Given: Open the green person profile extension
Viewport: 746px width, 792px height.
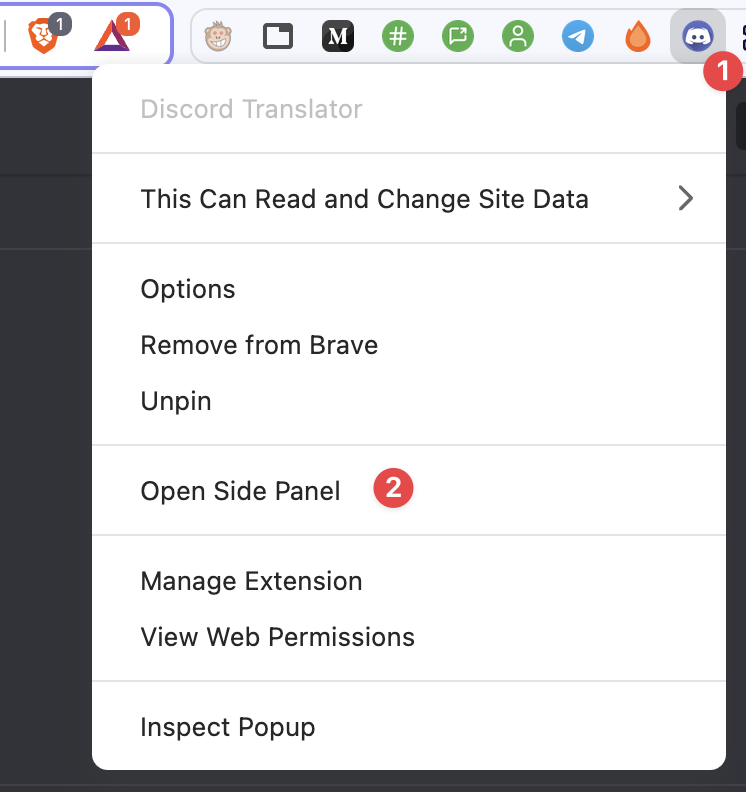Looking at the screenshot, I should (x=518, y=36).
